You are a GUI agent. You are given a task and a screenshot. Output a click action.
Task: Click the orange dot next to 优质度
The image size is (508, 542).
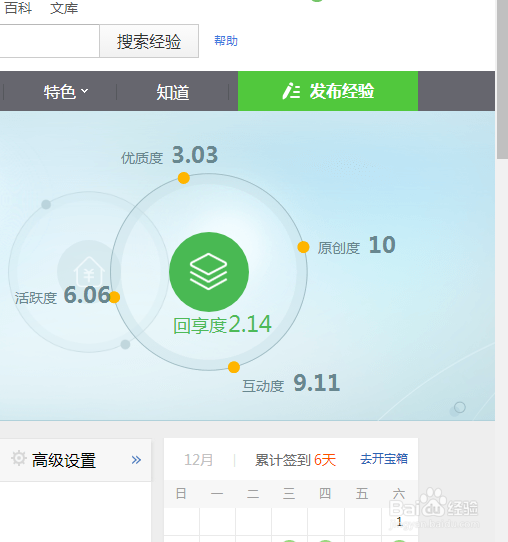(184, 178)
